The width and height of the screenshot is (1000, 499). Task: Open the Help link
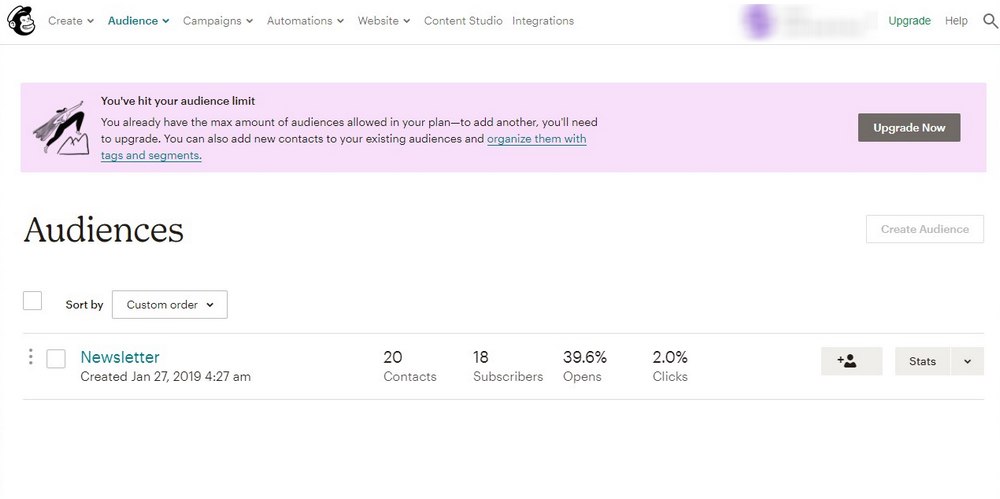coord(956,21)
